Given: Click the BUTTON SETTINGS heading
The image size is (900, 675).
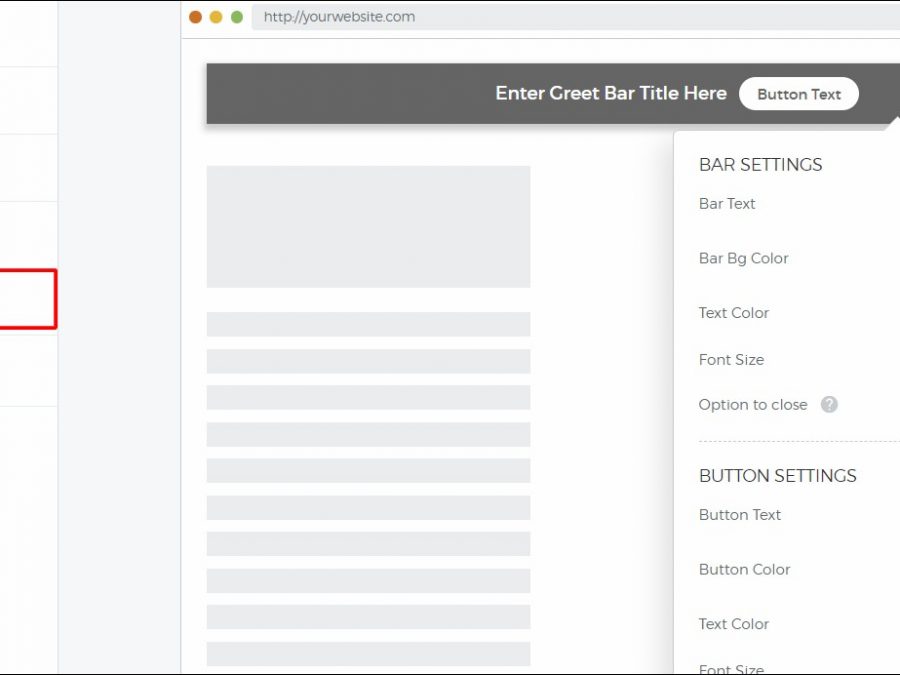Looking at the screenshot, I should (x=777, y=476).
